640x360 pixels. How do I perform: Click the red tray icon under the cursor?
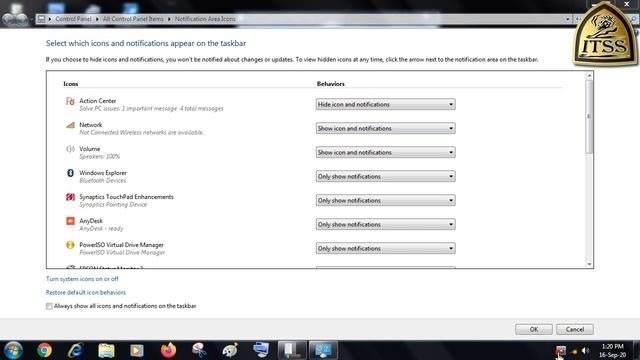pos(561,351)
